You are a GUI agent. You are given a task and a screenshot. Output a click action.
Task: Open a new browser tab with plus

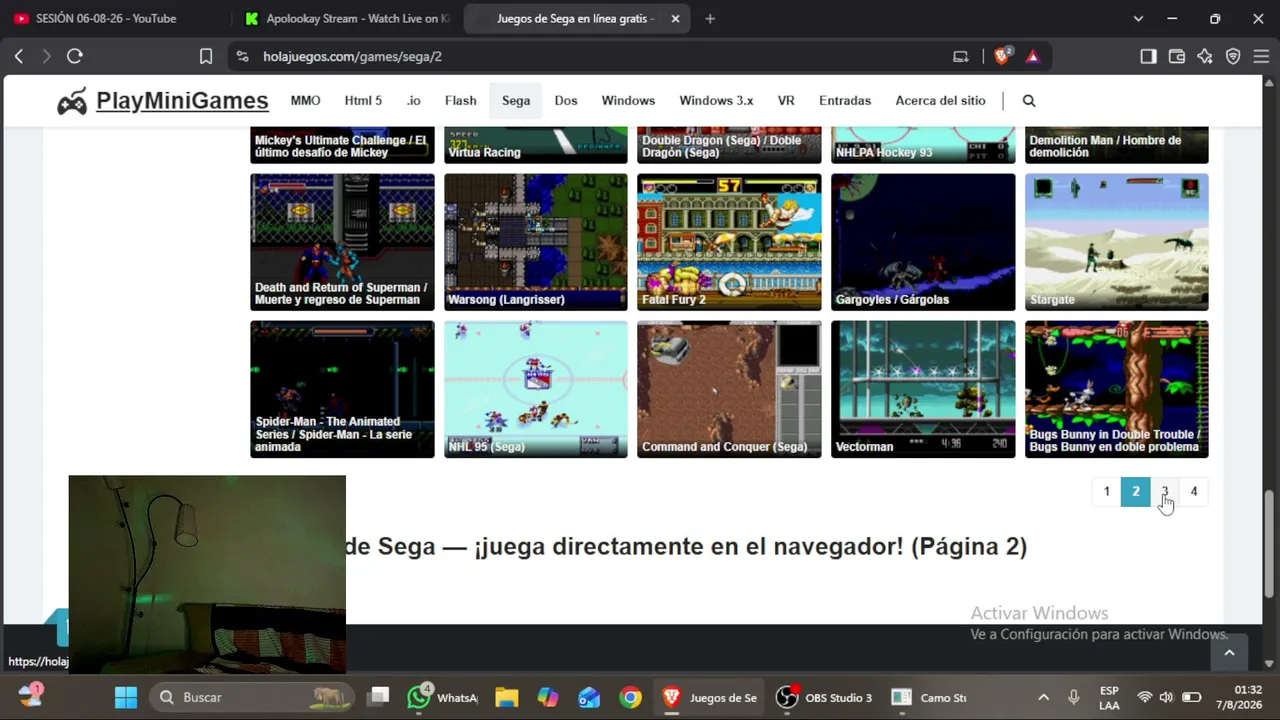pyautogui.click(x=710, y=18)
